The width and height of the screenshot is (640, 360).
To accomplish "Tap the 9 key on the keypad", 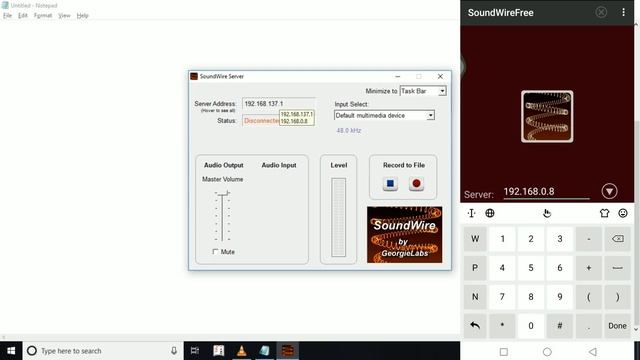I will (x=560, y=297).
